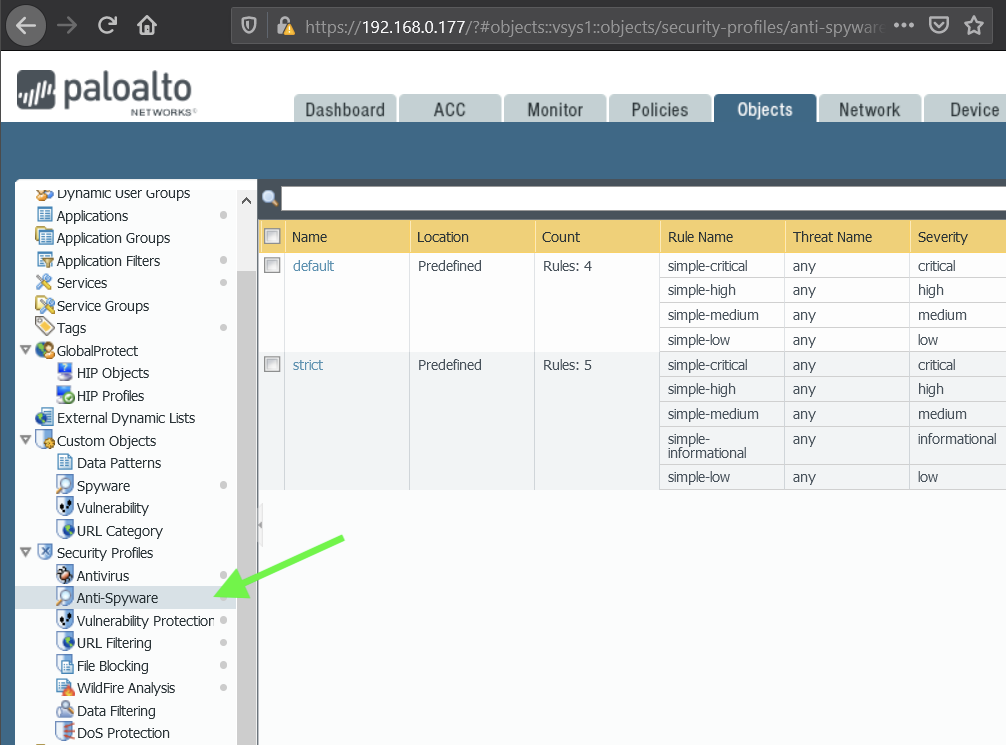Select the URL Filtering profile icon
1006x745 pixels.
[62, 642]
